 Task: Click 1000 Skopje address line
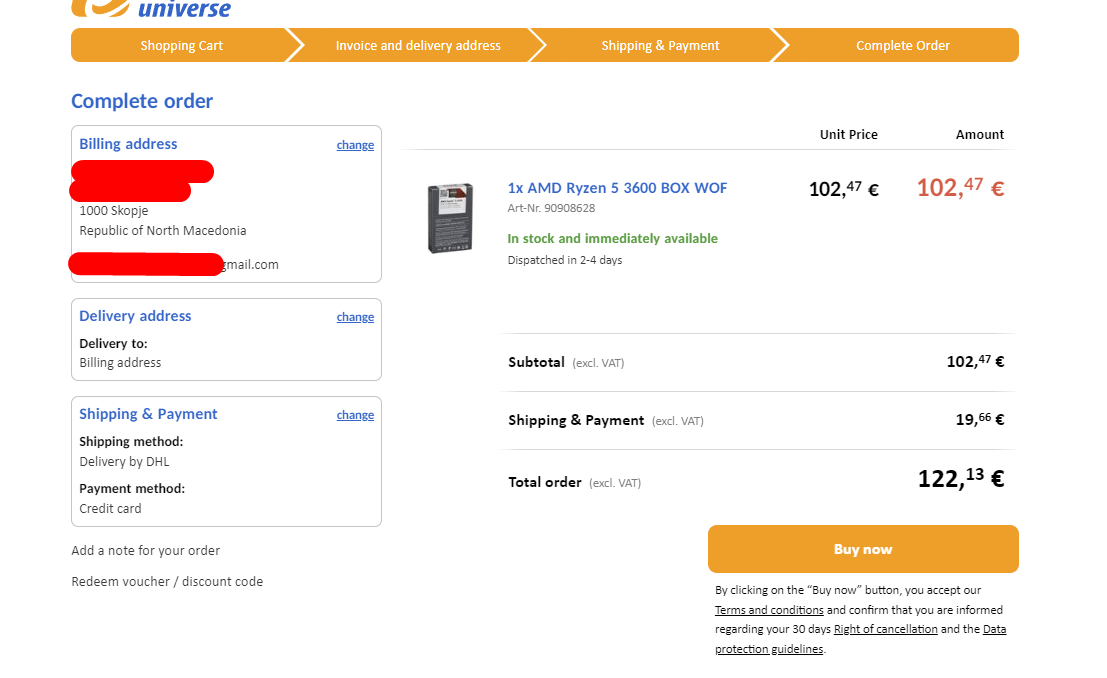tap(114, 210)
